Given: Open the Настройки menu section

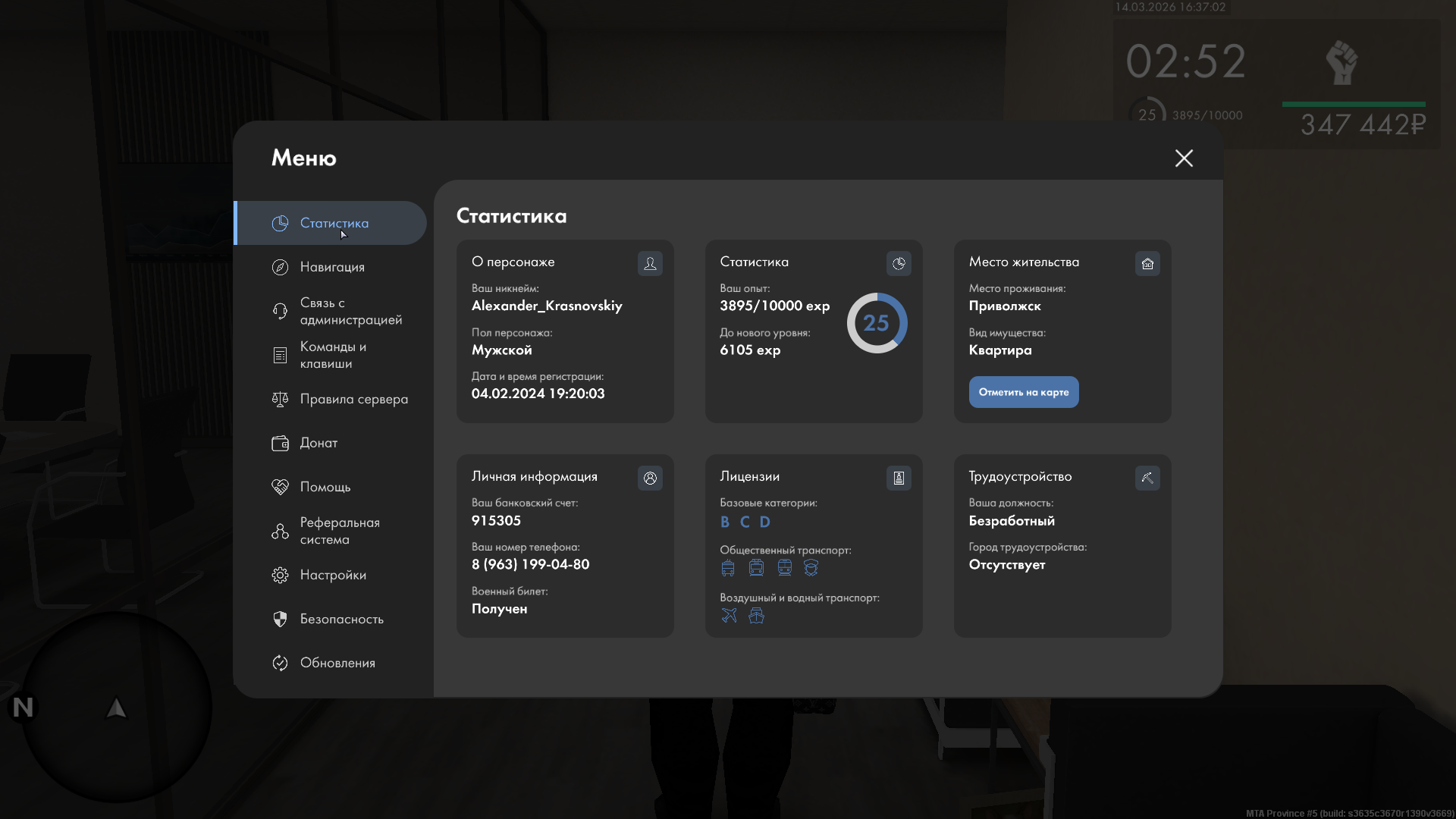Looking at the screenshot, I should coord(333,575).
